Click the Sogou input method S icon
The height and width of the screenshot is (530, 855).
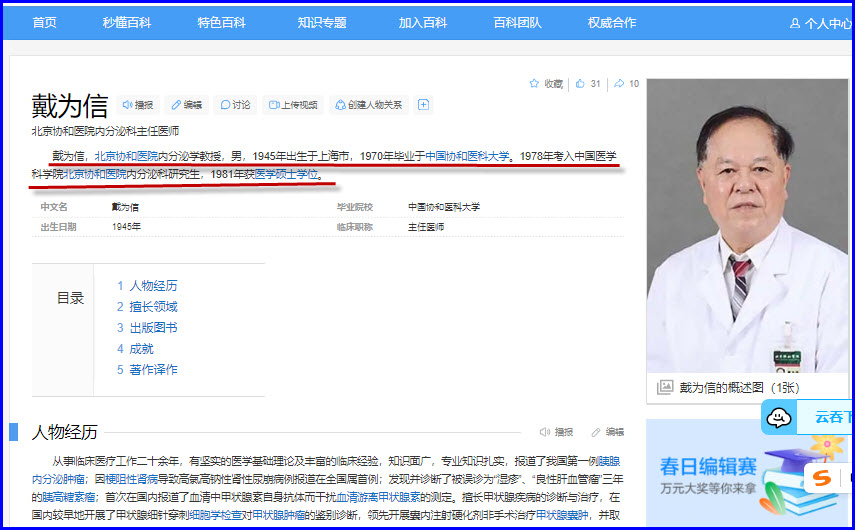point(822,478)
